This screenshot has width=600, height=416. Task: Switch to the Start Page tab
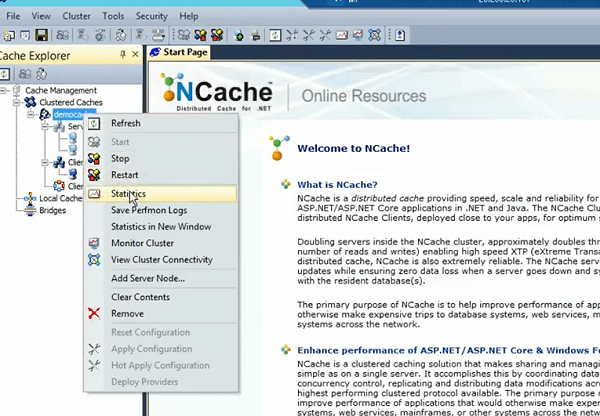179,52
